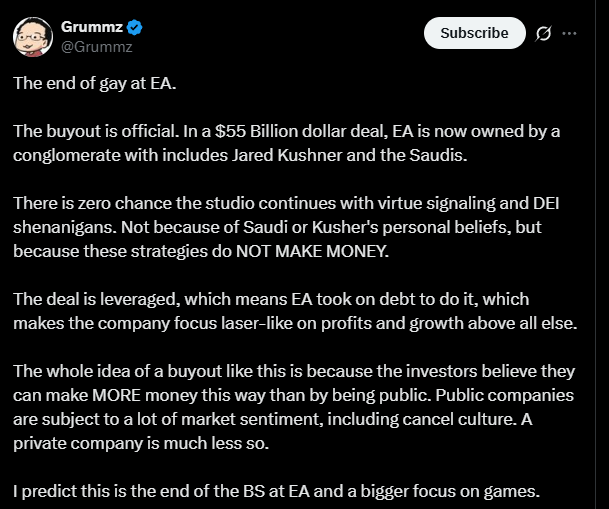Click the blue verified checkmark badge
The width and height of the screenshot is (609, 509).
pos(134,27)
